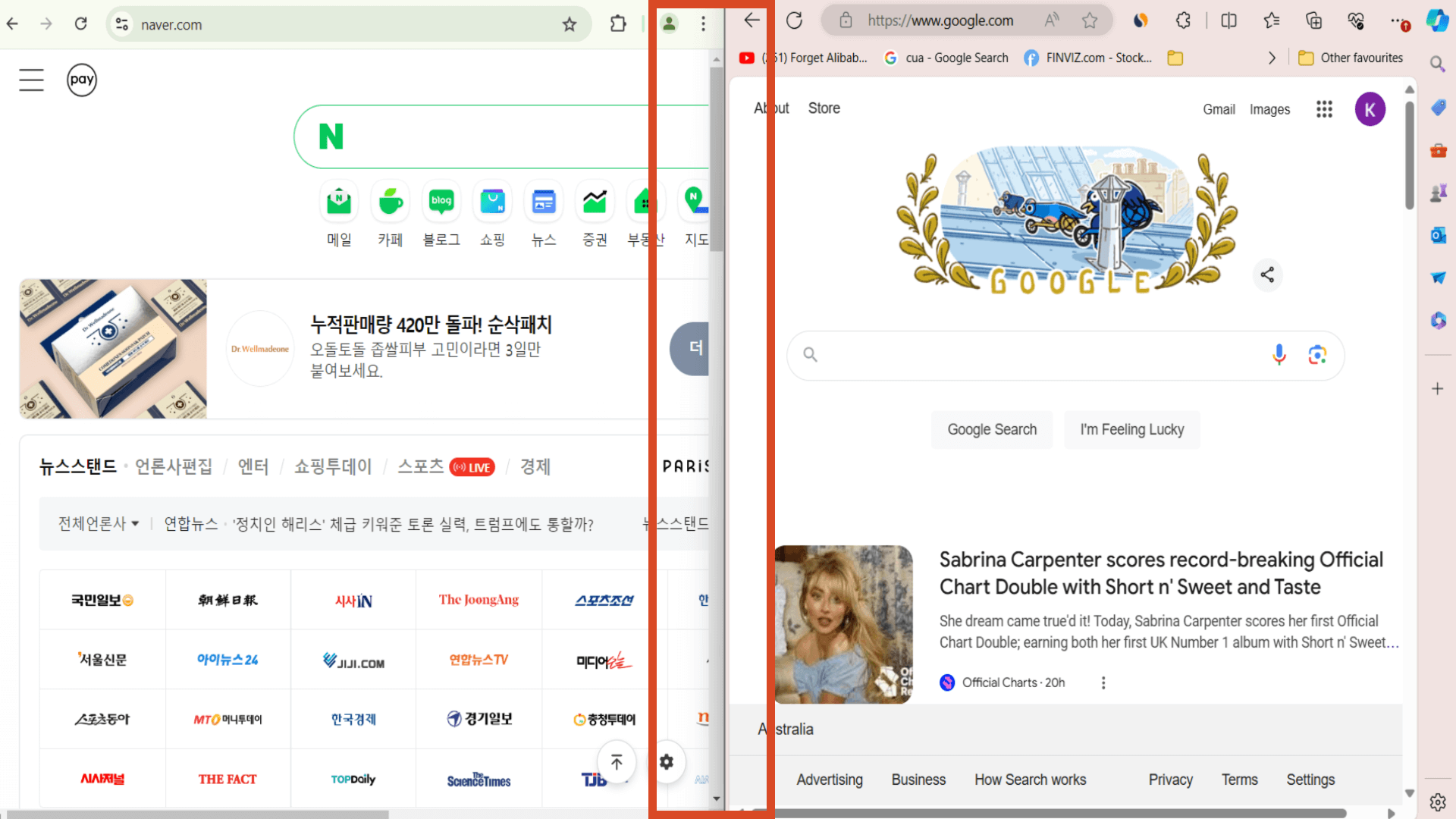
Task: Open the Naver Shopping (쇼핑) shortcut icon
Action: (493, 202)
